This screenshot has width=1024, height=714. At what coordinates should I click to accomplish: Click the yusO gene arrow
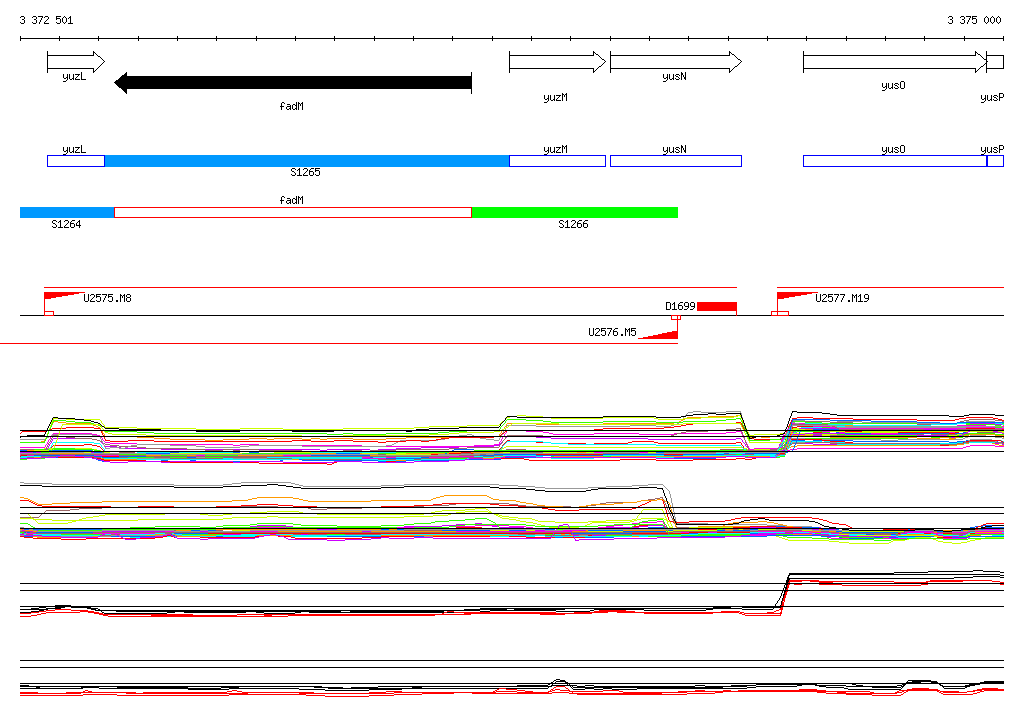click(895, 62)
